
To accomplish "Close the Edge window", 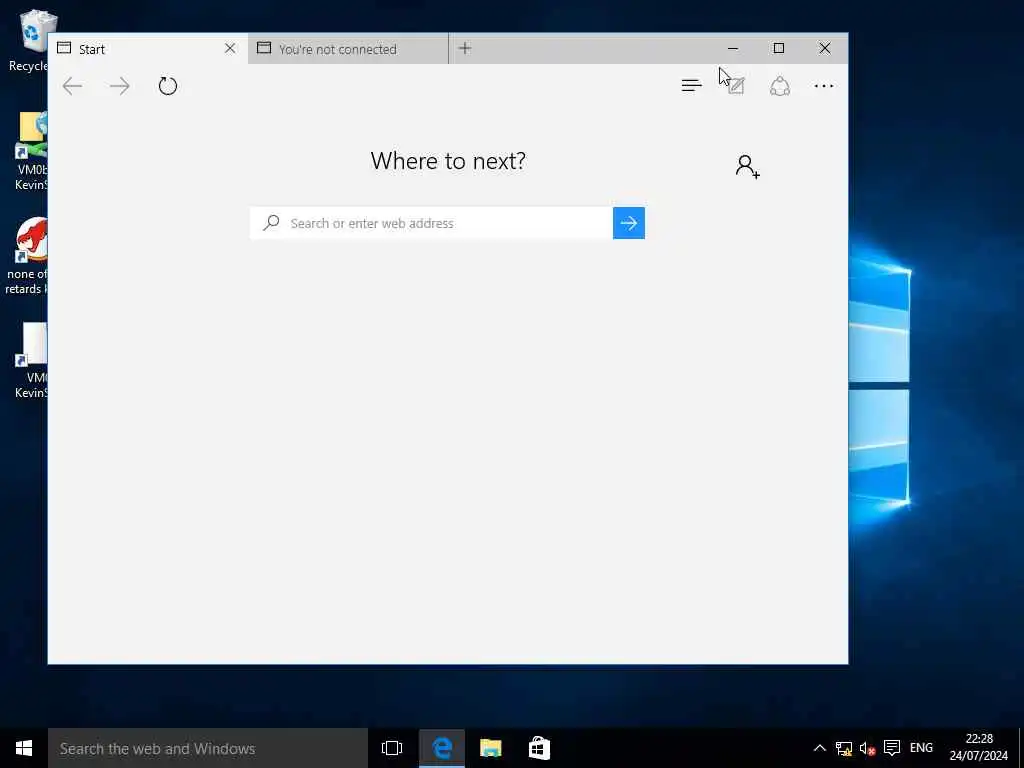I will [x=825, y=48].
